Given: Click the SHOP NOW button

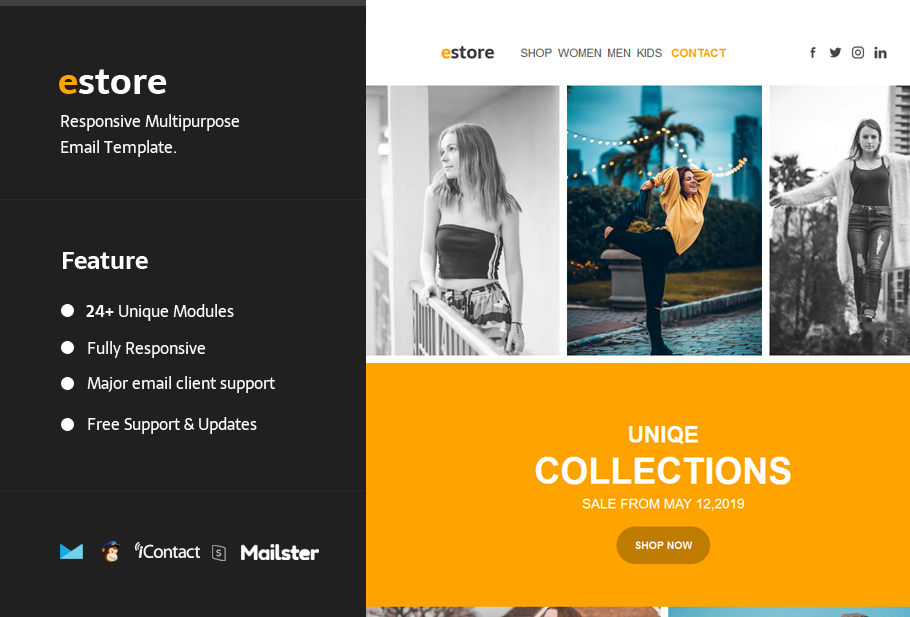Looking at the screenshot, I should tap(663, 545).
